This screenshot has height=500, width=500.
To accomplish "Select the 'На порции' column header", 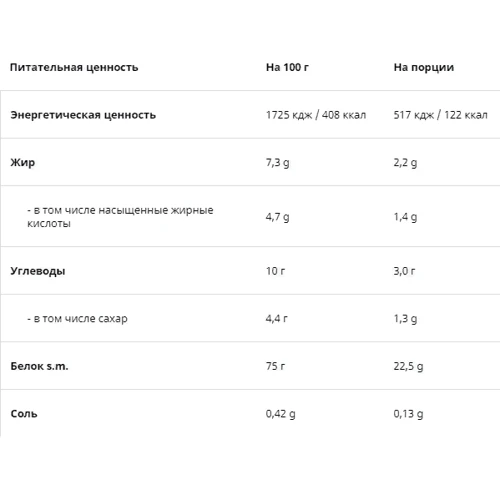I will (x=424, y=68).
